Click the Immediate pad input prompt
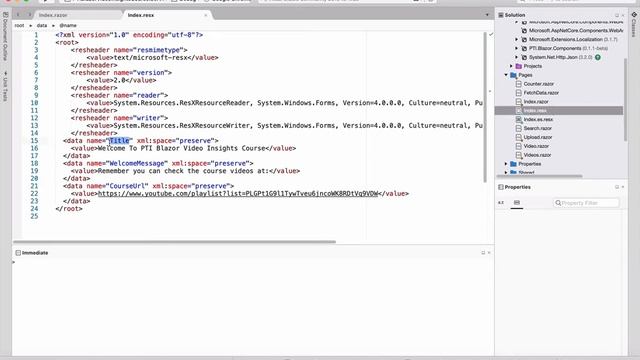This screenshot has height=360, width=640. 13,262
